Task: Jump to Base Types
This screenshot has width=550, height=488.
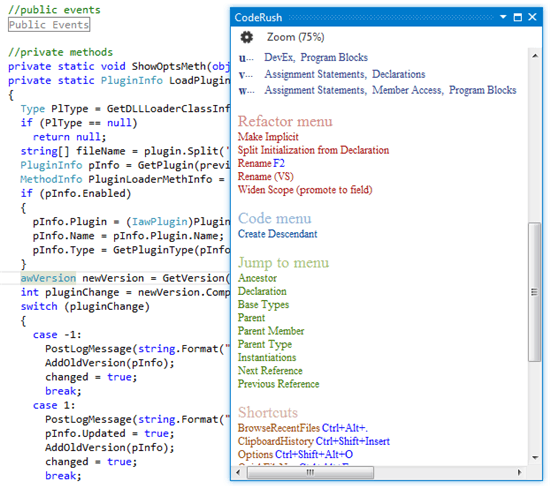Action: (x=264, y=305)
